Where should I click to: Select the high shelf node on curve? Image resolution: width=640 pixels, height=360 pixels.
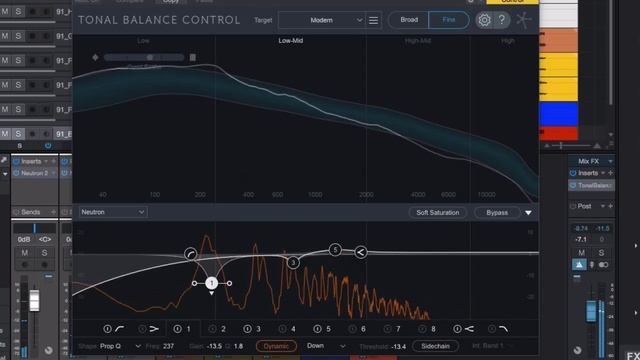[360, 252]
